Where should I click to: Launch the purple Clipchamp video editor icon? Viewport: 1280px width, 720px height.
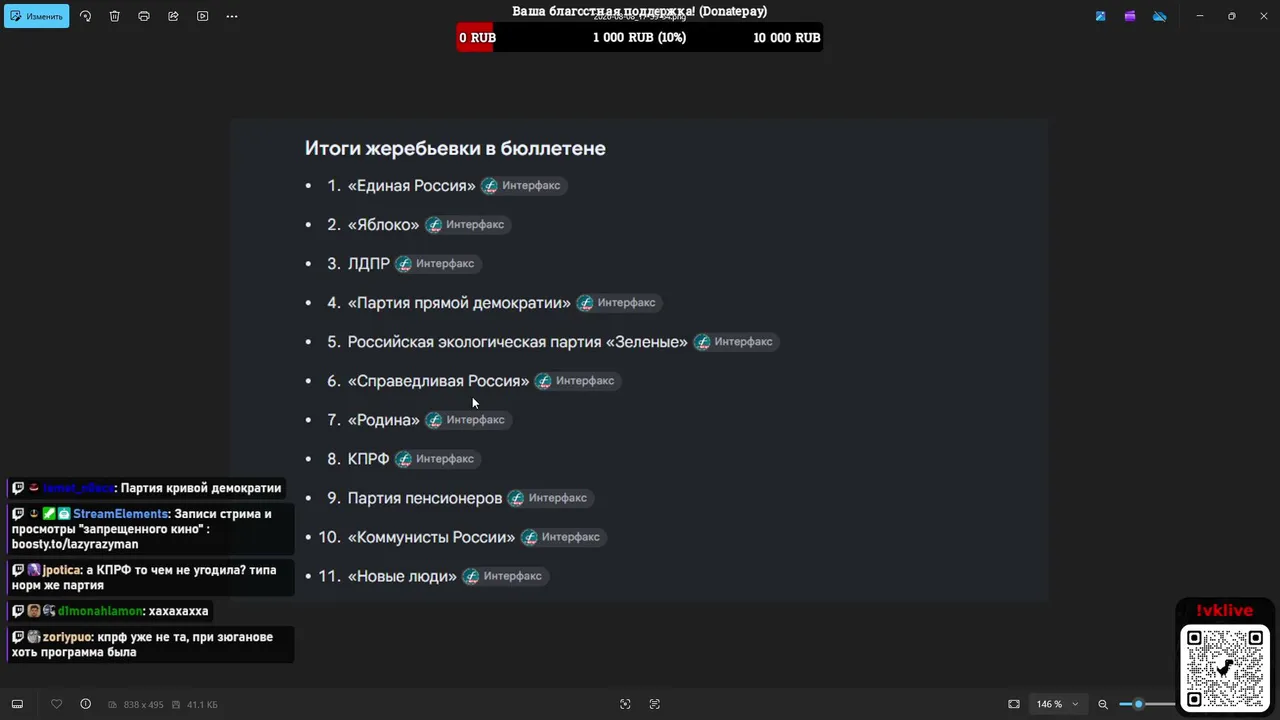(1130, 16)
